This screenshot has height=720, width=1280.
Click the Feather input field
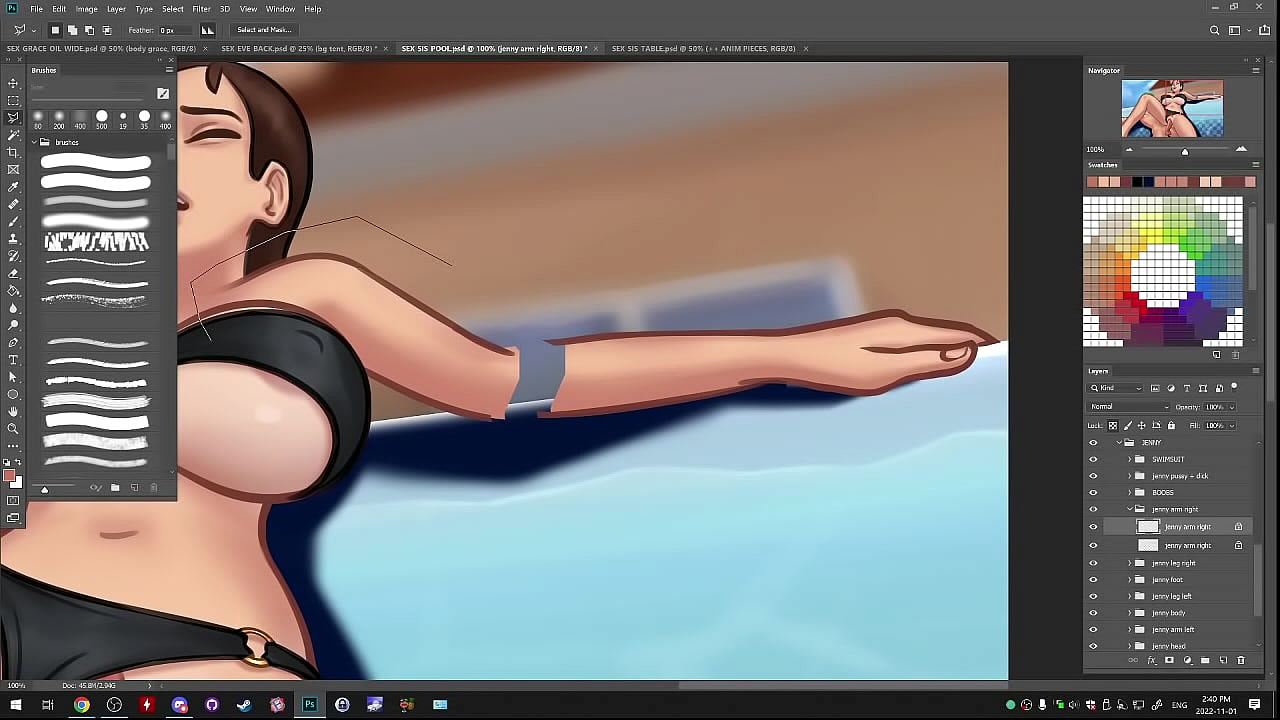(173, 30)
